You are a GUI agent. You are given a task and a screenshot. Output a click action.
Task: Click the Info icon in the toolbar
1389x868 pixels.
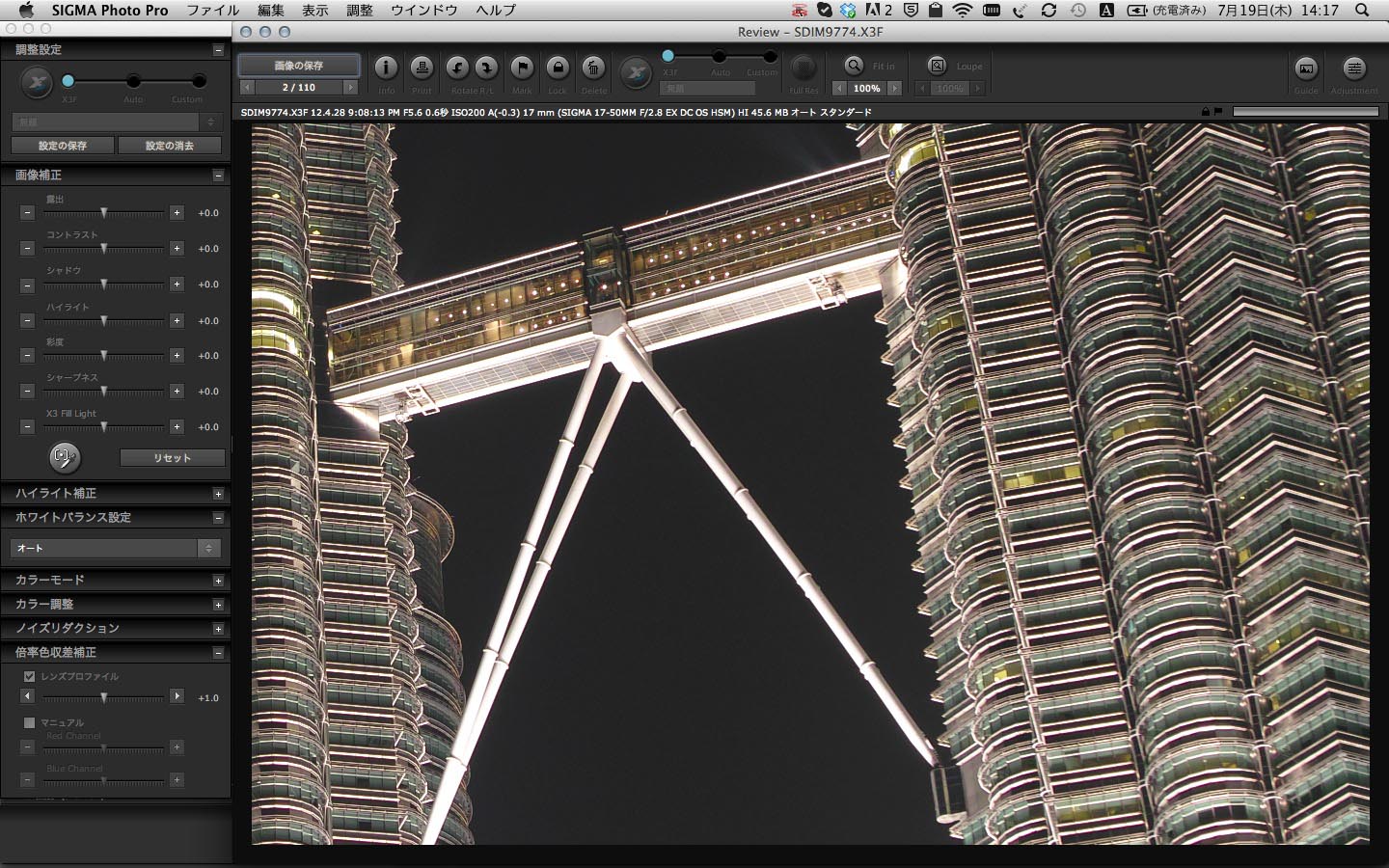[x=386, y=68]
